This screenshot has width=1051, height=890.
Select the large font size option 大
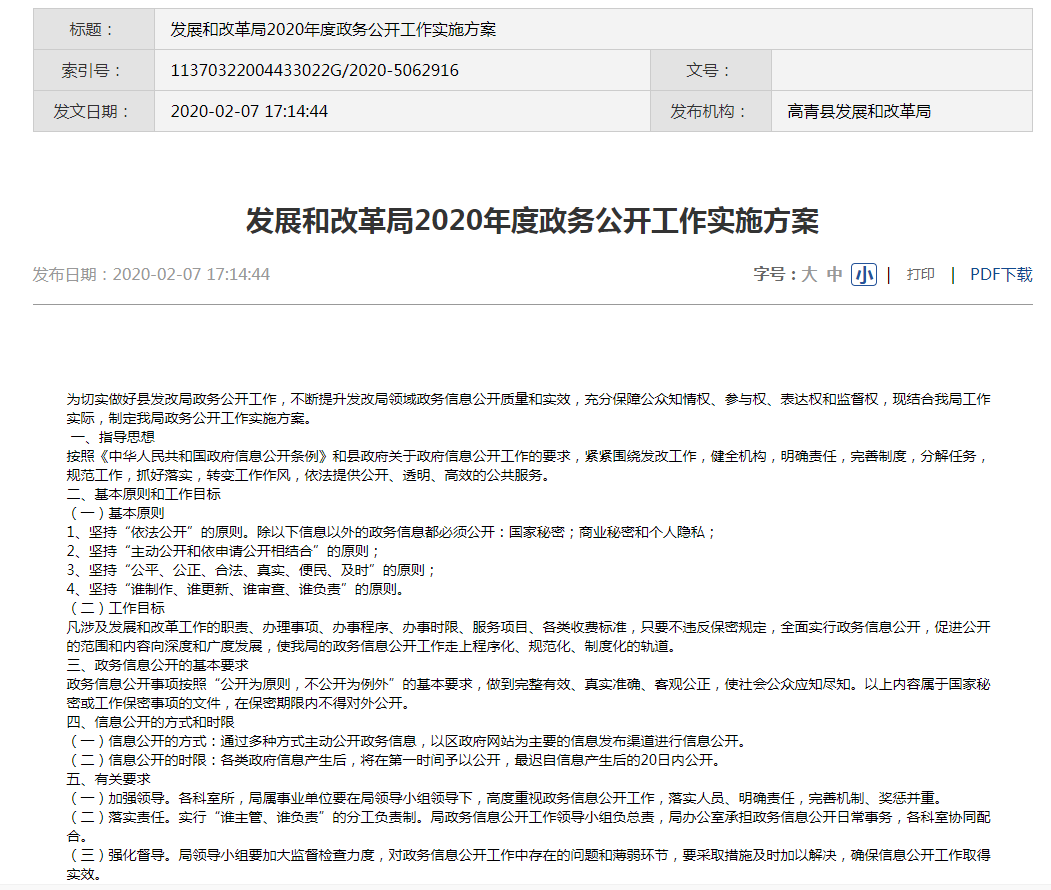click(x=809, y=275)
